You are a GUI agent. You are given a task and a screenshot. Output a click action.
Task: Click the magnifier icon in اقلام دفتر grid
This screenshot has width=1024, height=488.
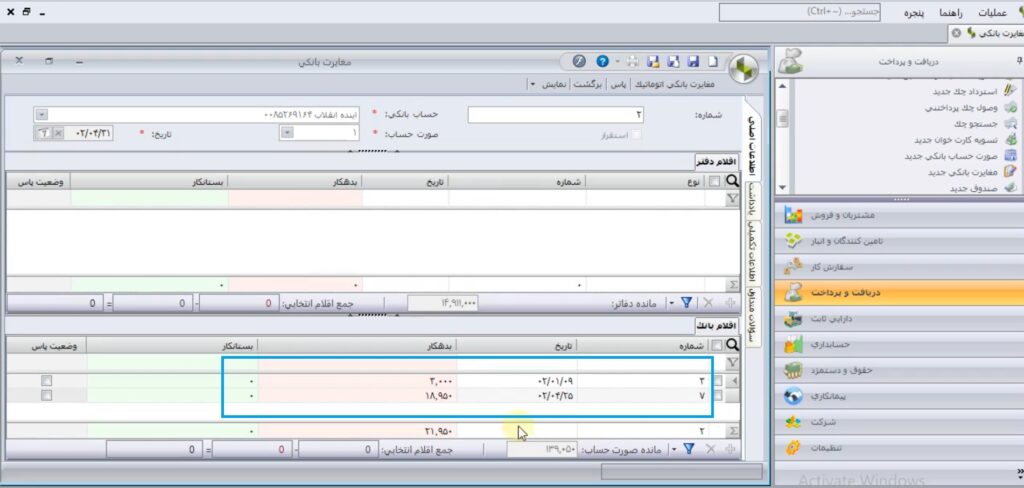[x=732, y=182]
